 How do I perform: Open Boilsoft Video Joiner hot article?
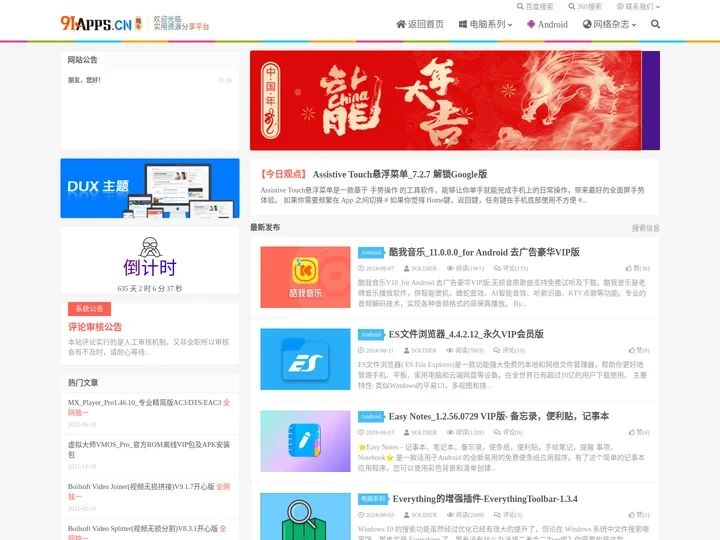(149, 491)
